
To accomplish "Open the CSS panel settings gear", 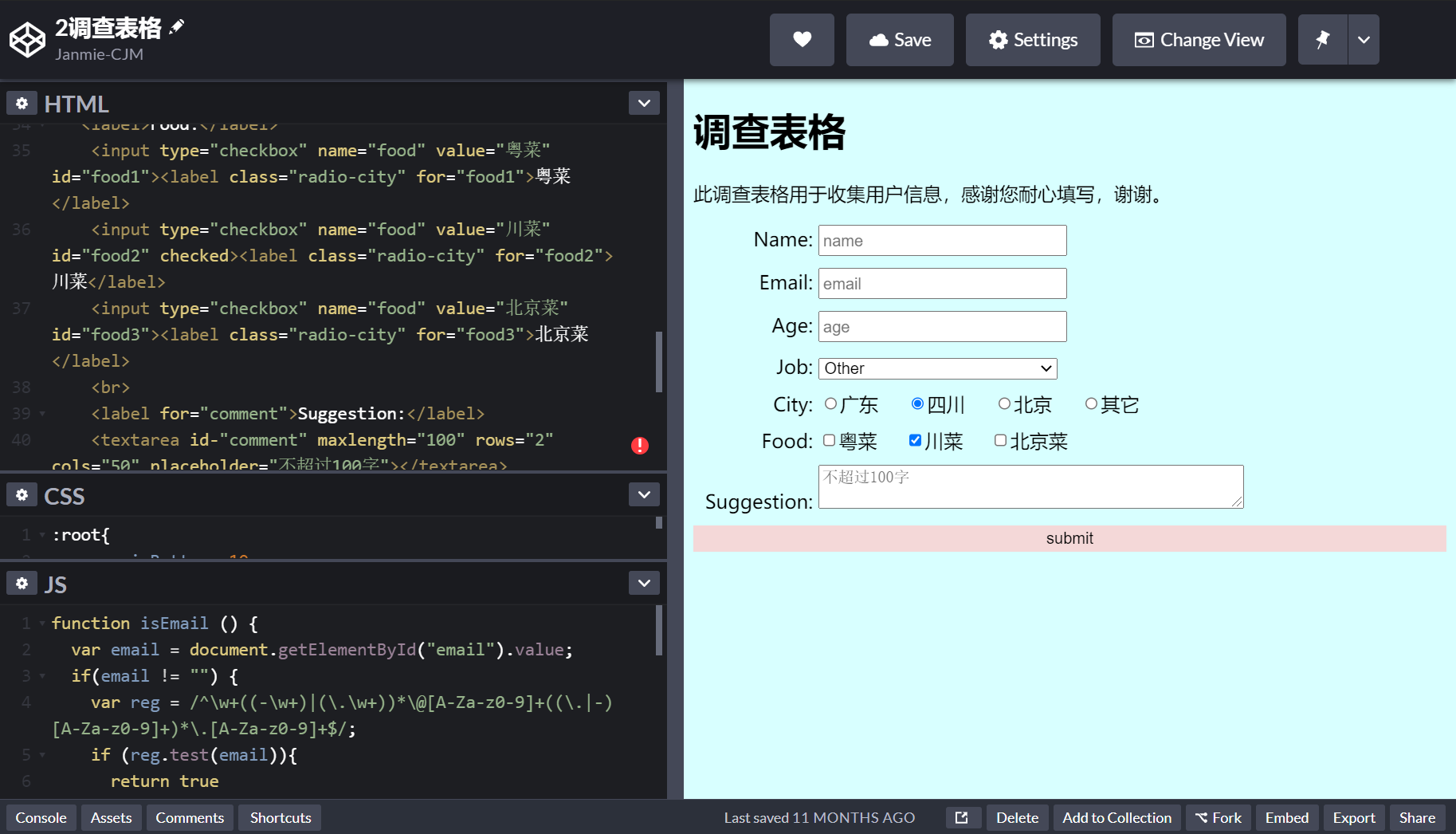I will click(x=22, y=494).
